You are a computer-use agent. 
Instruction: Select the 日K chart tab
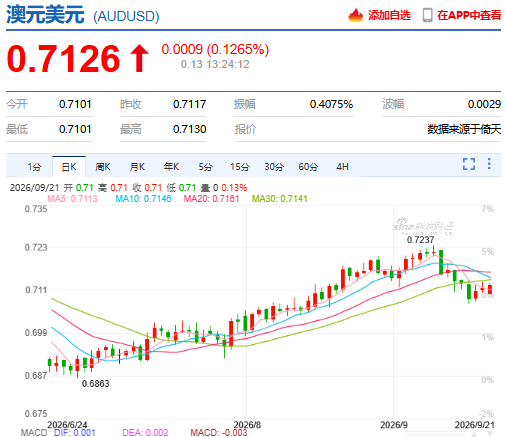[69, 167]
